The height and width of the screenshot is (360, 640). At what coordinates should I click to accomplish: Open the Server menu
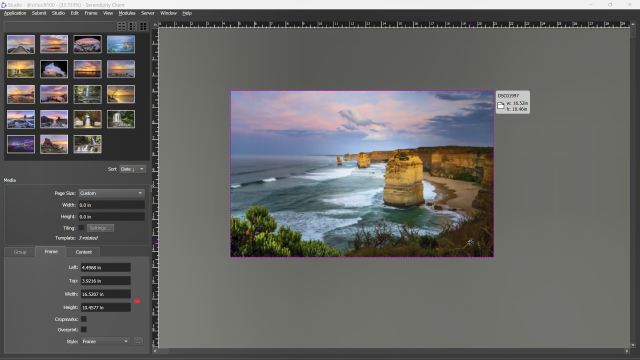pyautogui.click(x=148, y=13)
